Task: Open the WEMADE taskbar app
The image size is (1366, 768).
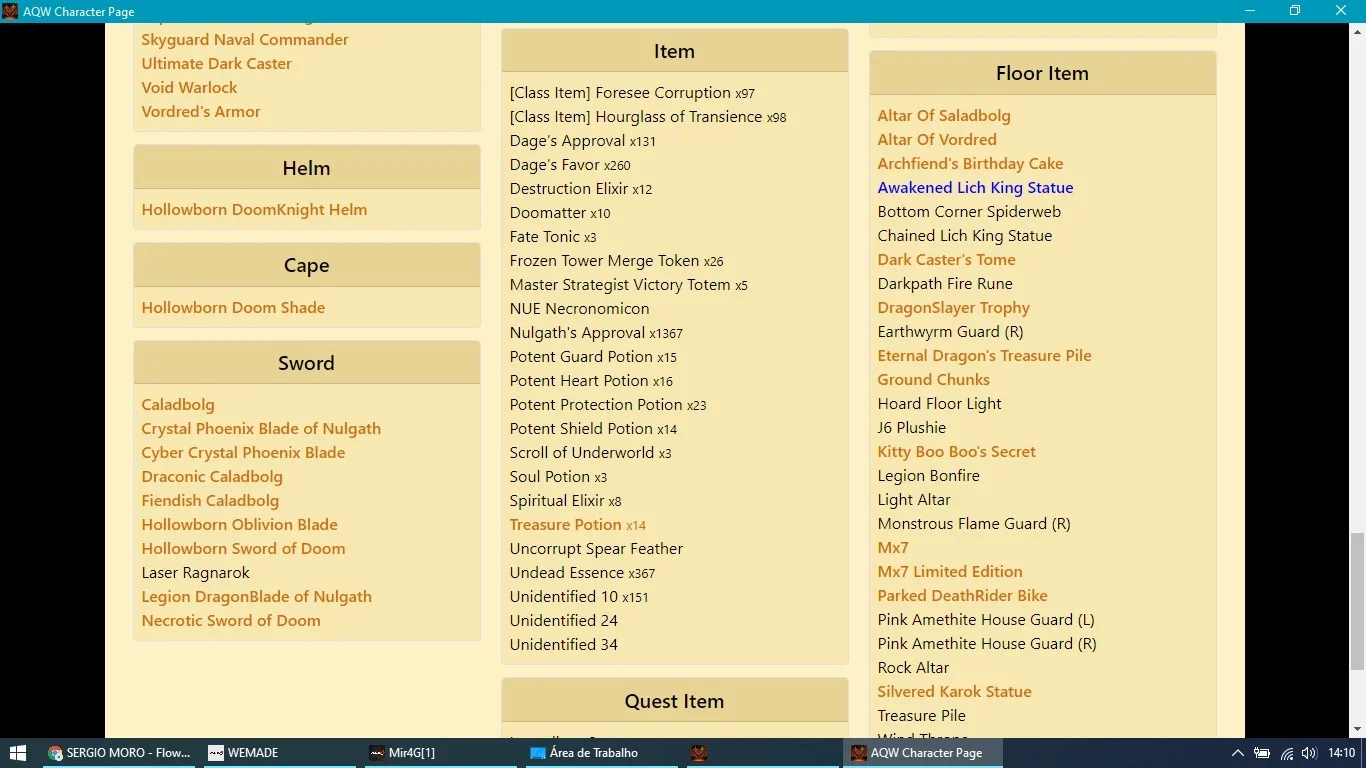Action: click(278, 753)
